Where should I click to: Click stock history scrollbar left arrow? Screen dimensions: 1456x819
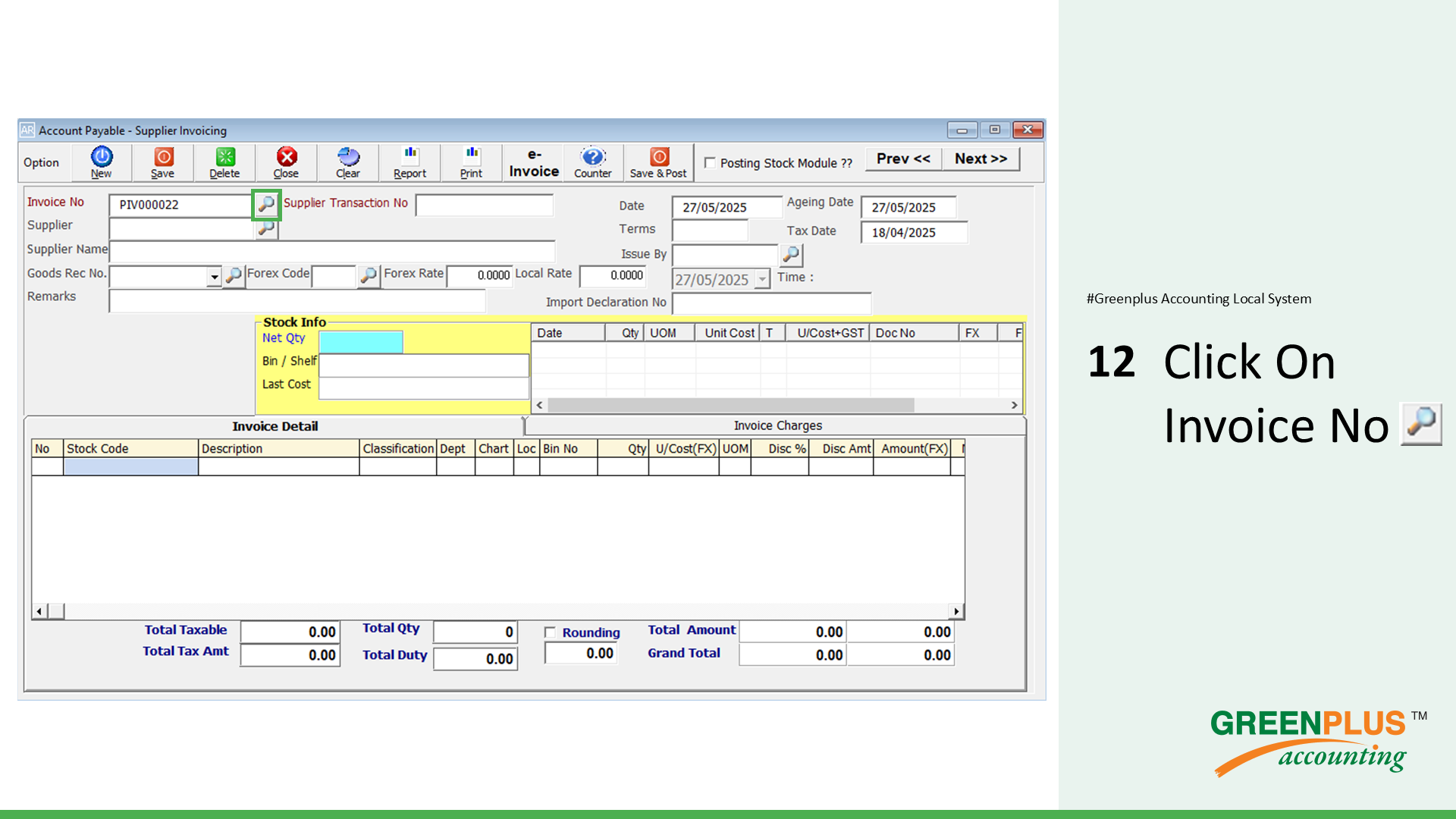539,406
